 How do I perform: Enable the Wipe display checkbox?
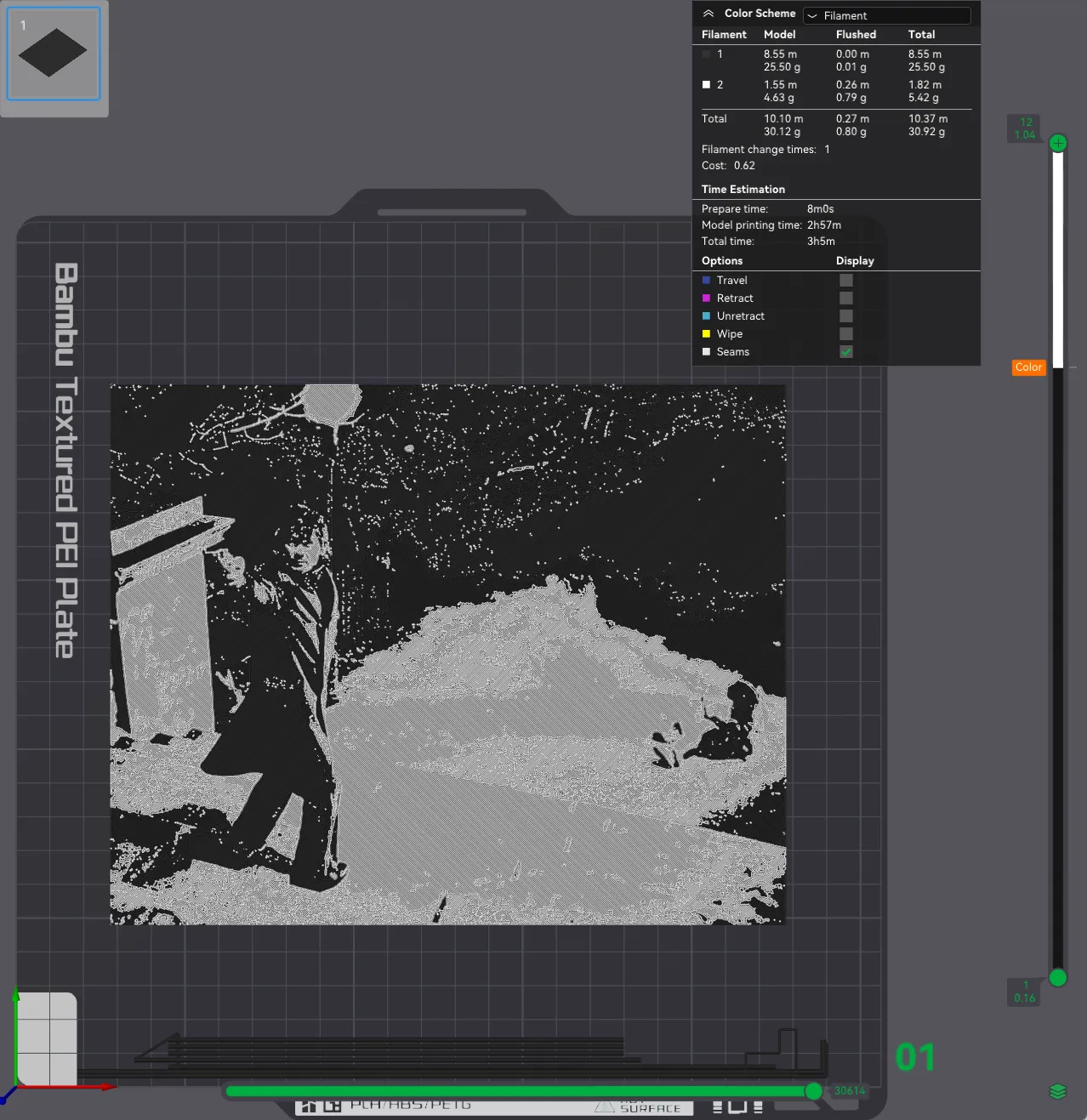[x=846, y=334]
